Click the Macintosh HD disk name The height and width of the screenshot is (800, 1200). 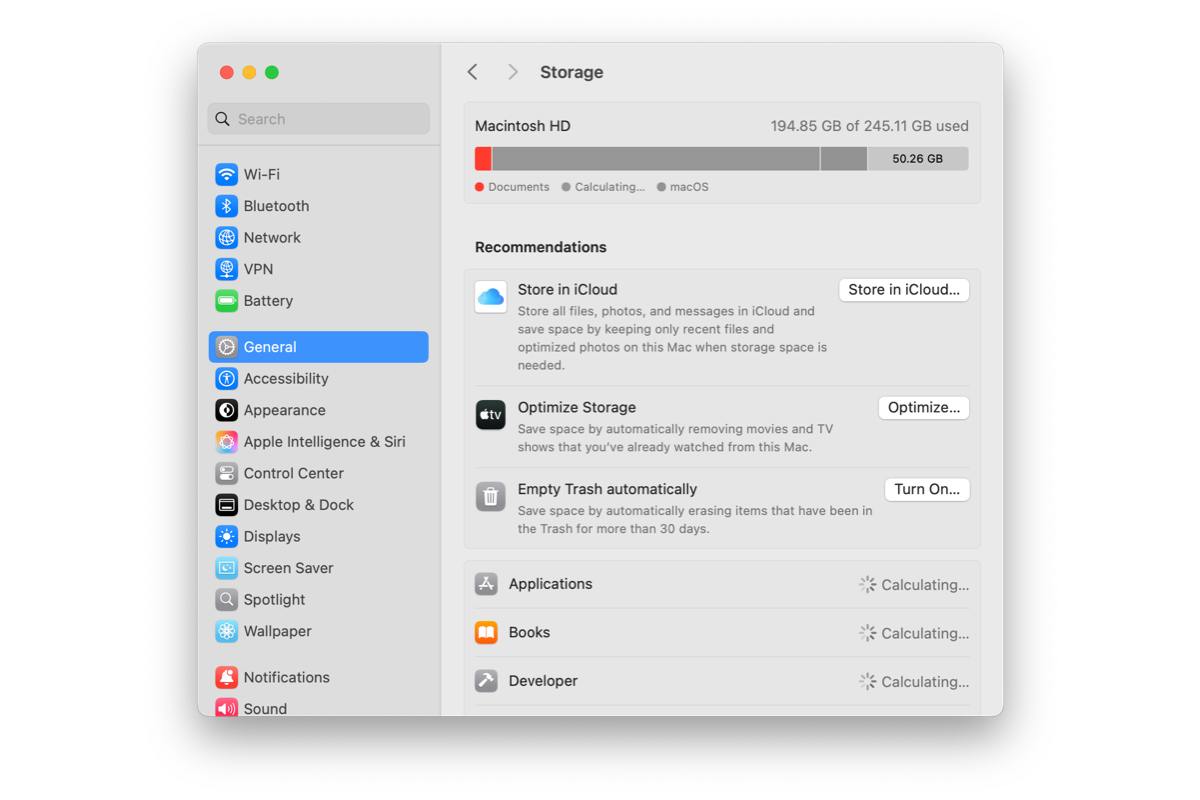(x=523, y=126)
